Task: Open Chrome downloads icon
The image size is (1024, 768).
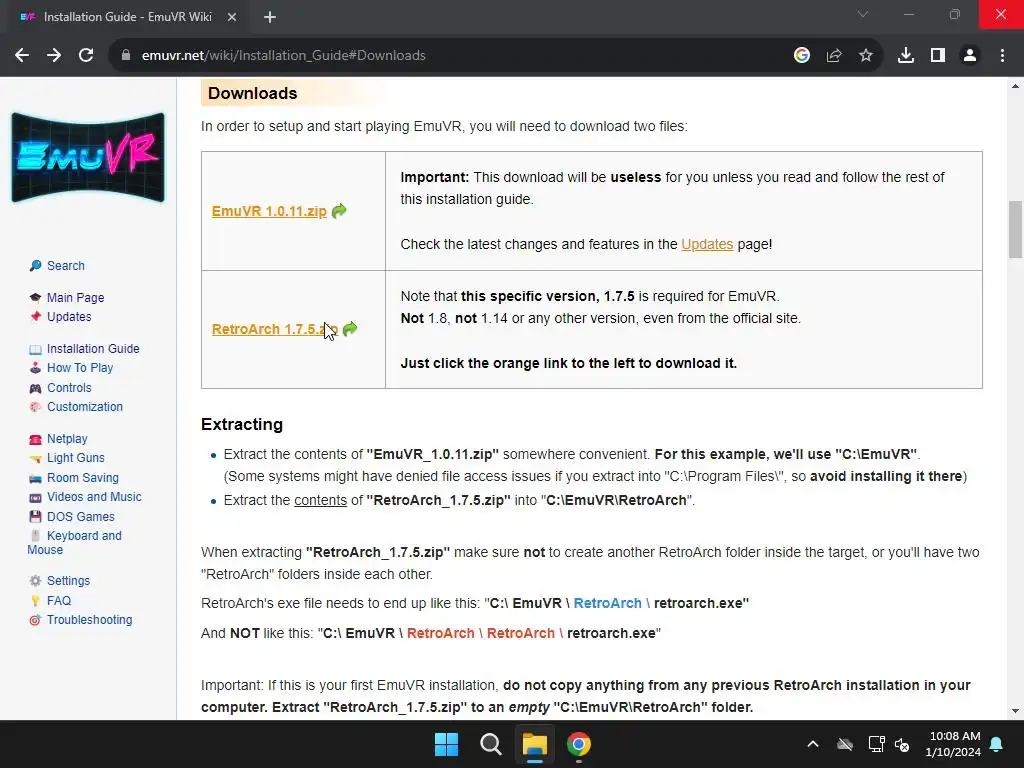Action: coord(906,56)
